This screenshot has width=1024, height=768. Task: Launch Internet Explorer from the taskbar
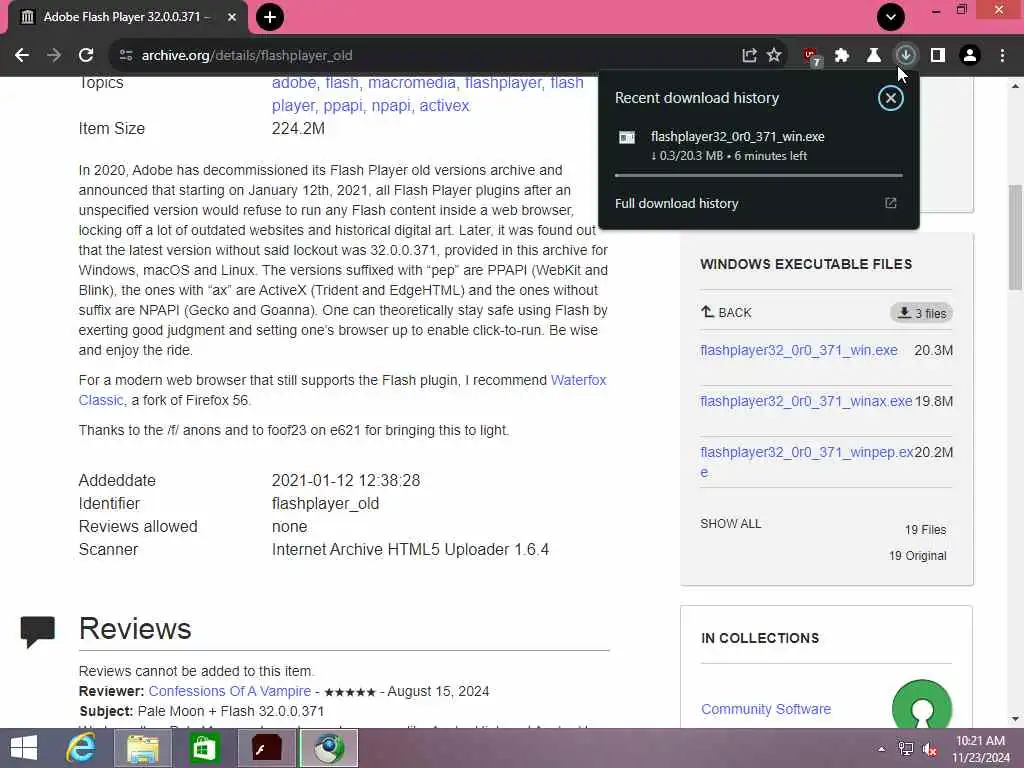(x=81, y=748)
